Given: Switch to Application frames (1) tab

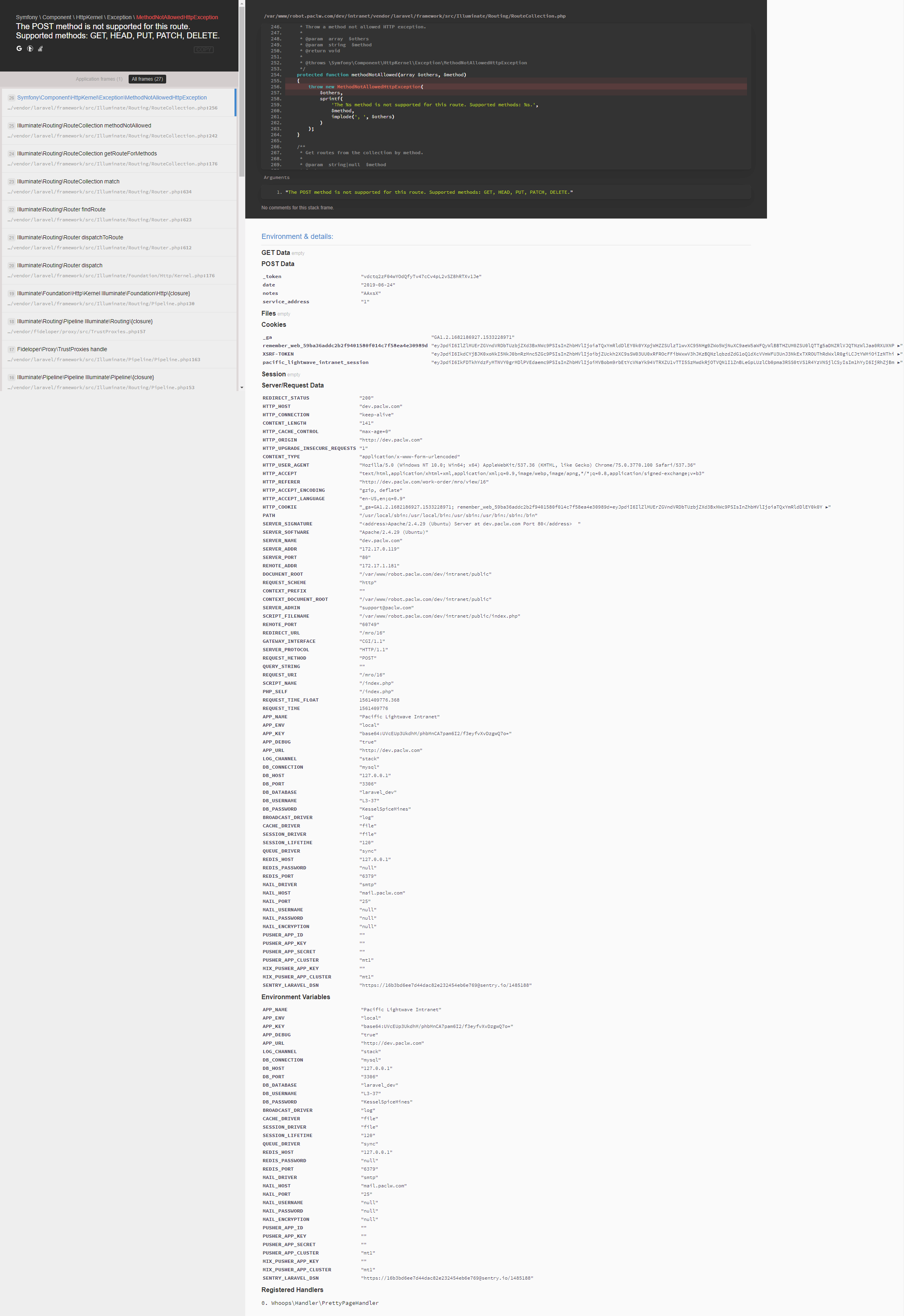Looking at the screenshot, I should [x=99, y=80].
